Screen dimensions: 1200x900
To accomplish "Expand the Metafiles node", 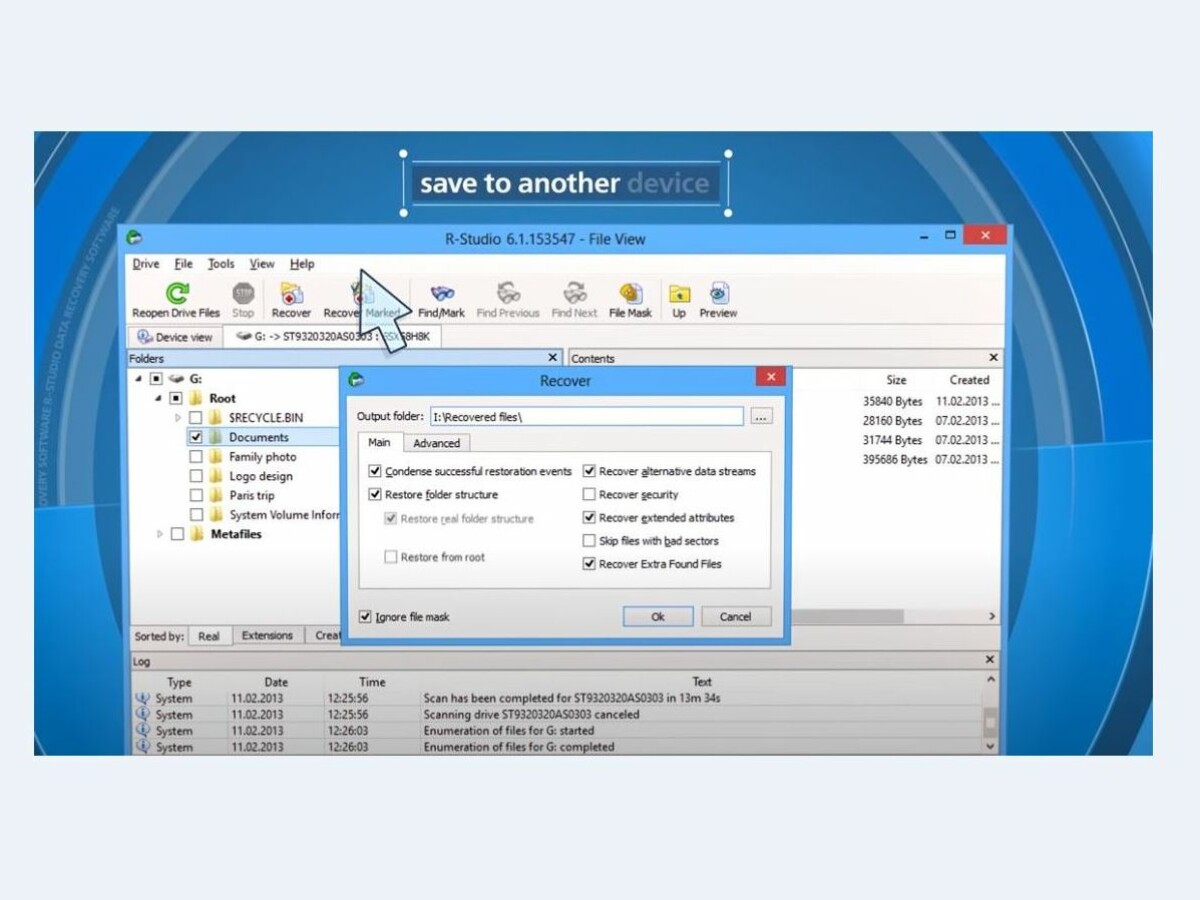I will point(159,534).
